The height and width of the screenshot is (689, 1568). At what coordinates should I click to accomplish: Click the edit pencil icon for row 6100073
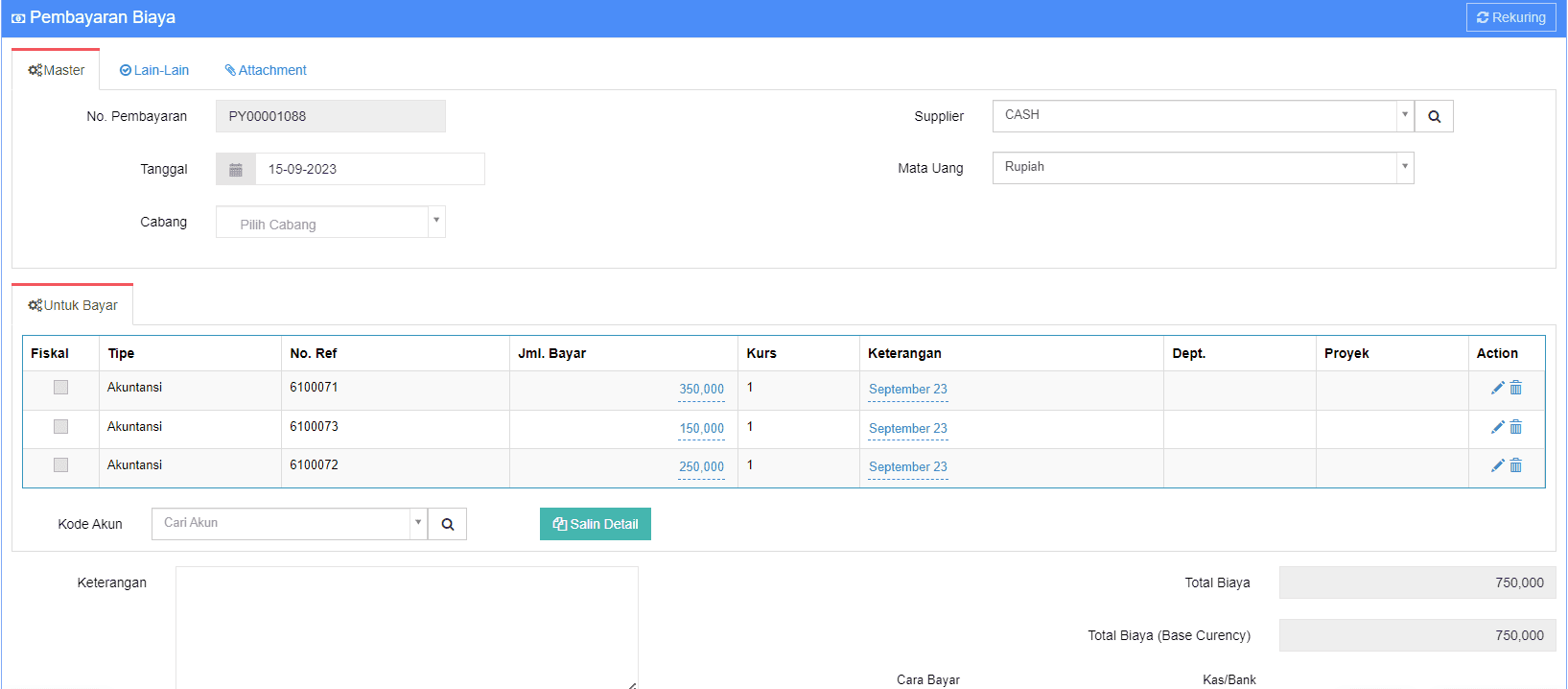[x=1497, y=427]
